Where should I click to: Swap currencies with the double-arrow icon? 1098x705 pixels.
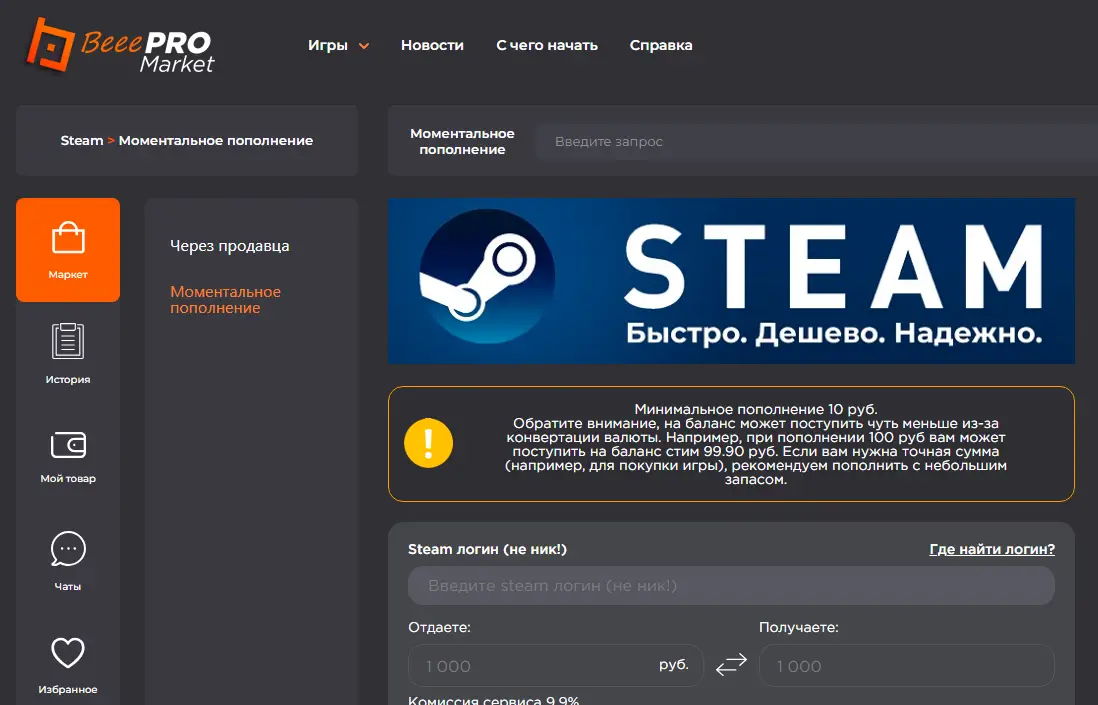[x=731, y=664]
